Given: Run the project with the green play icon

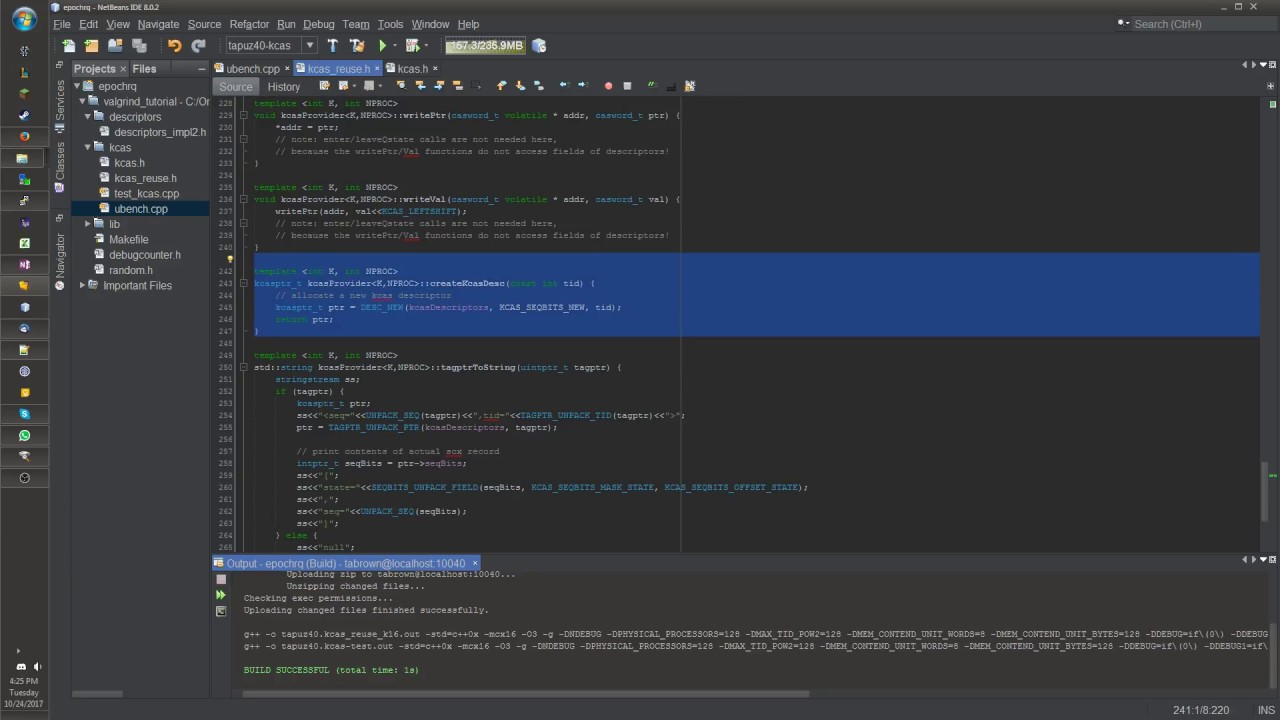Looking at the screenshot, I should (x=382, y=46).
